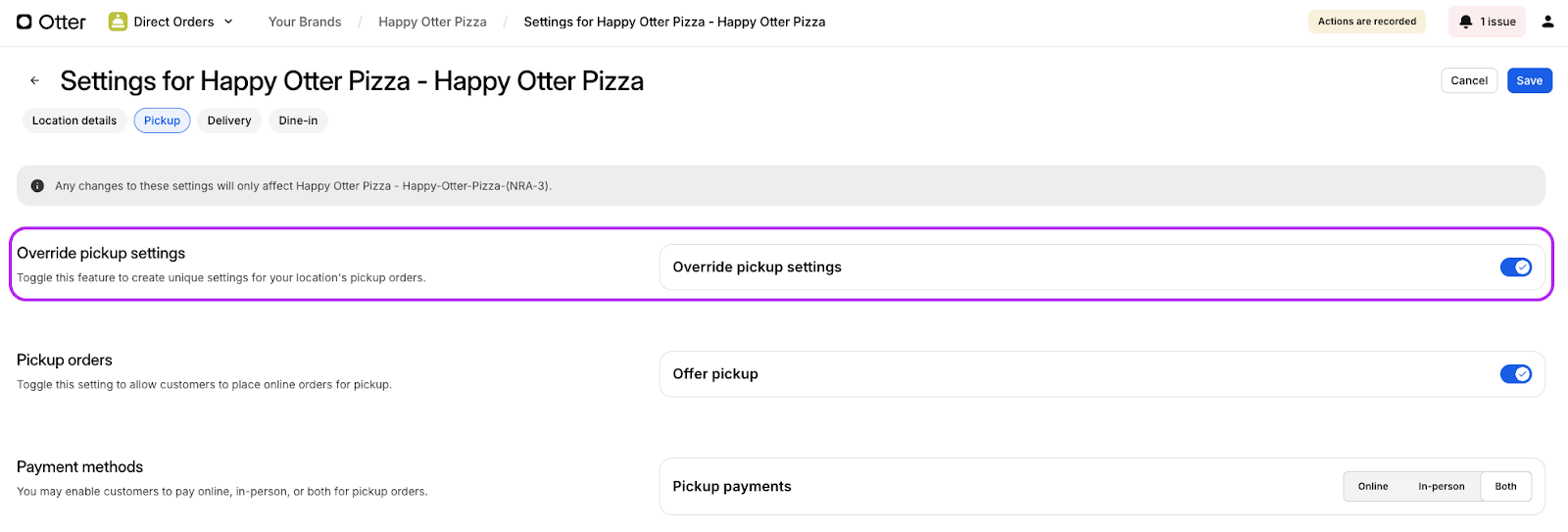
Task: Open the Delivery tab
Action: (x=229, y=121)
